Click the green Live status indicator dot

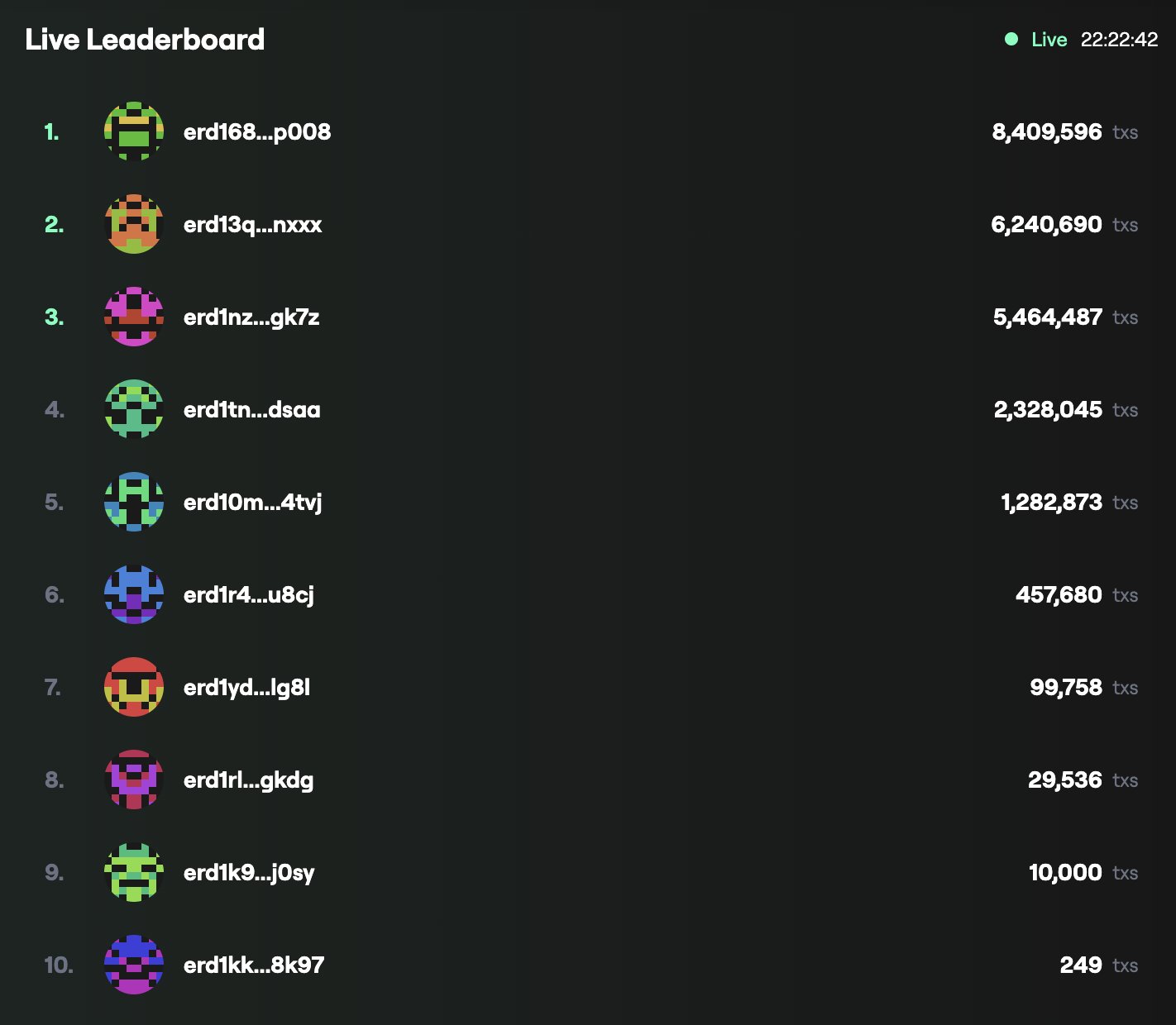pyautogui.click(x=1011, y=39)
